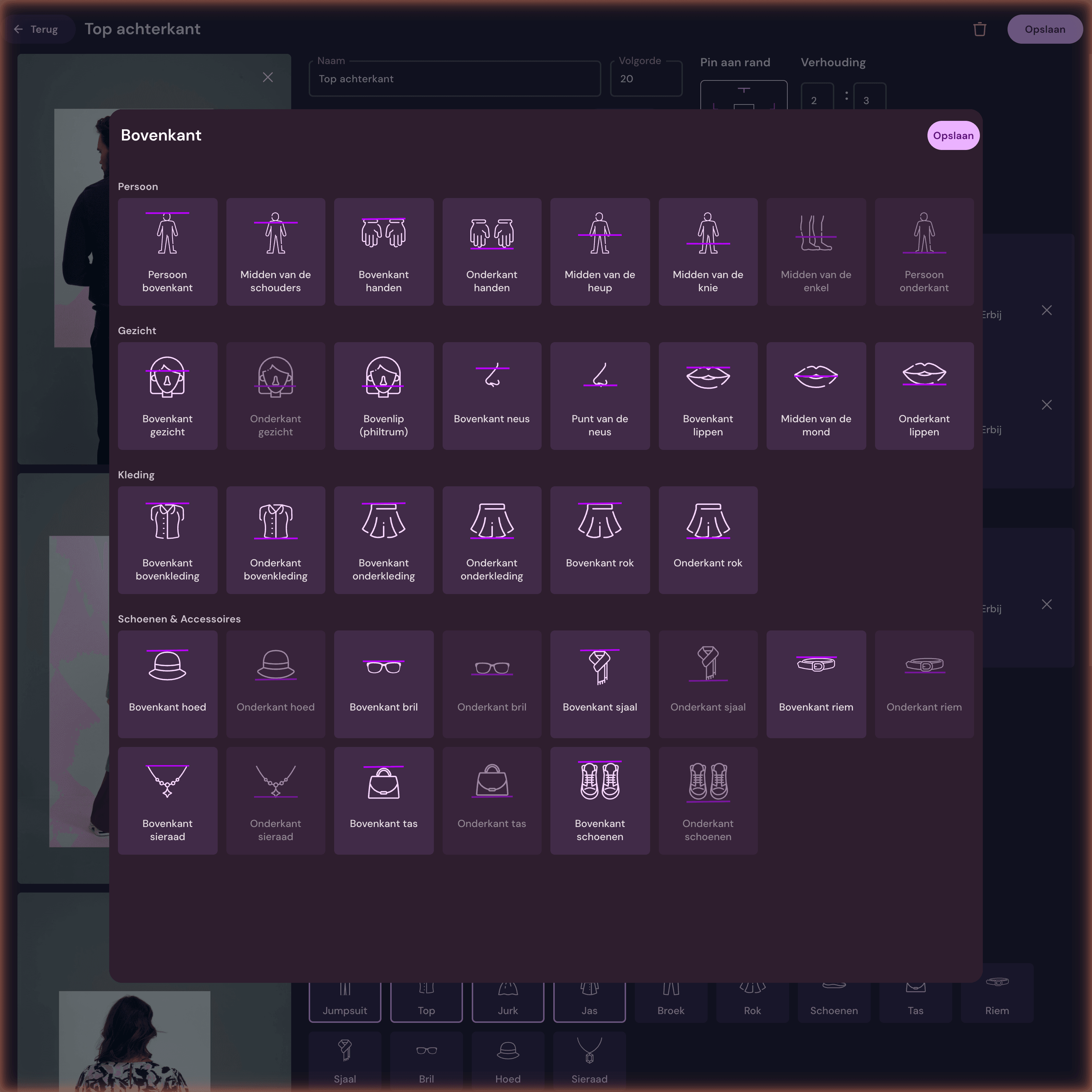The width and height of the screenshot is (1092, 1092).
Task: Save the Bovenkant dialog with Opslaan
Action: click(953, 136)
